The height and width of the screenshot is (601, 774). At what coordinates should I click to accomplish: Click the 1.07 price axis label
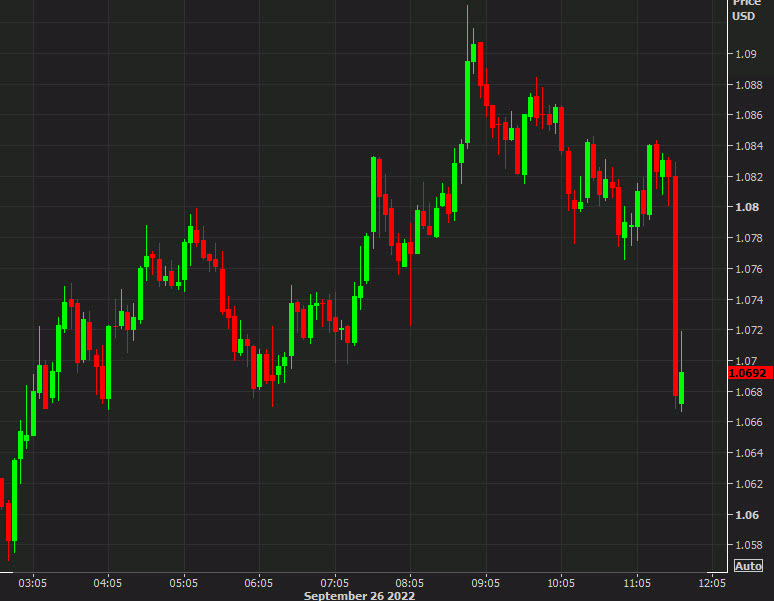point(746,361)
